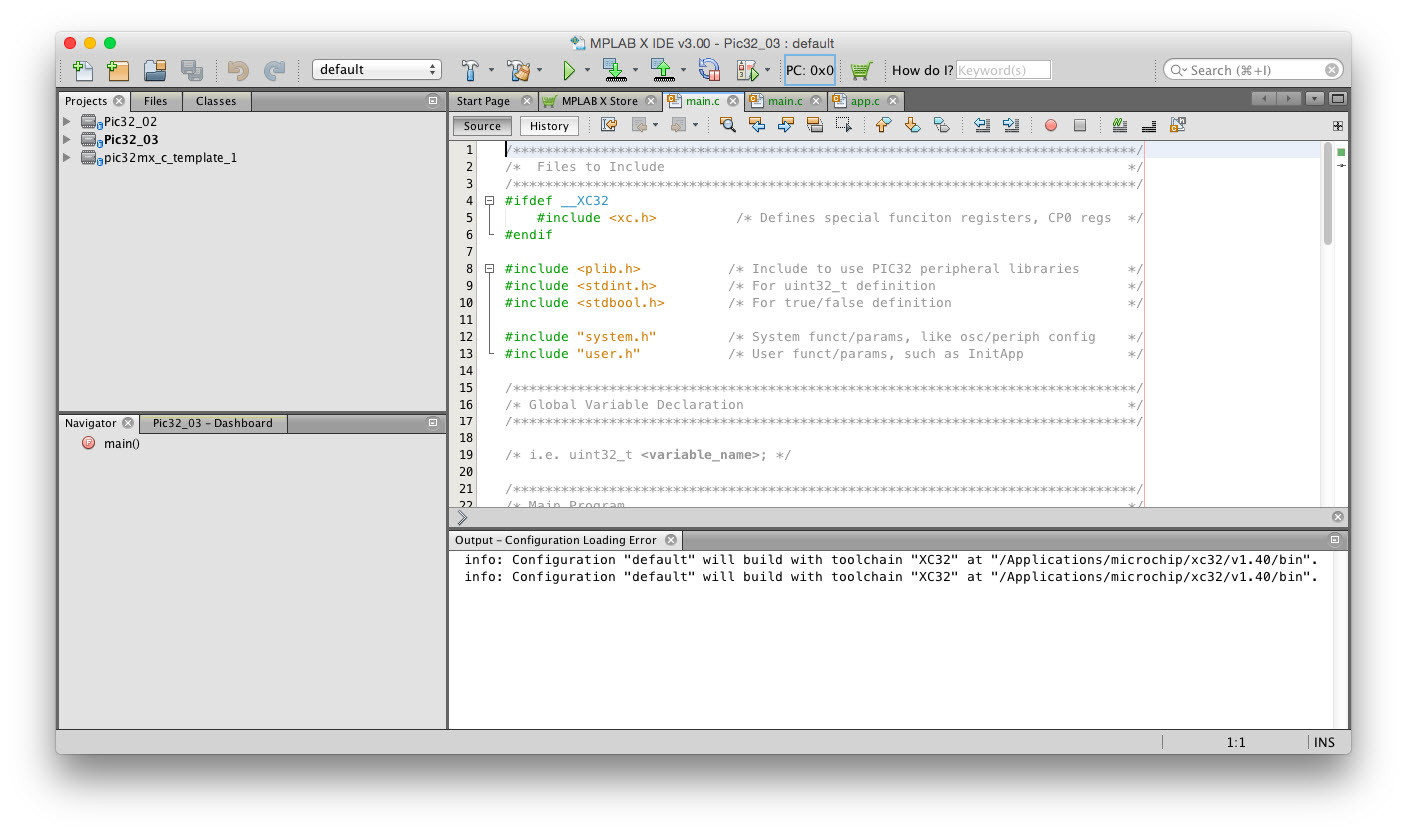This screenshot has width=1408, height=835.
Task: Expand the Pic32_02 project tree node
Action: 67,122
